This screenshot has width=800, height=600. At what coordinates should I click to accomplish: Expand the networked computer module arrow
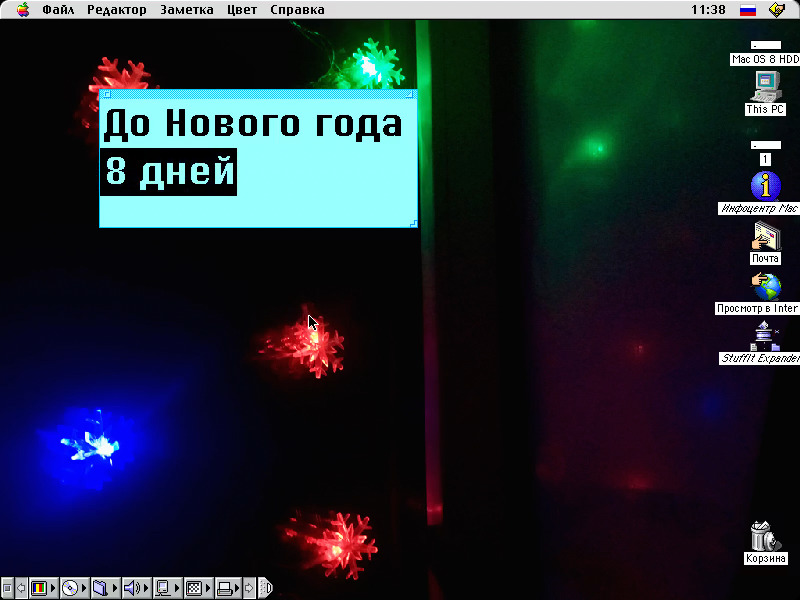pos(178,589)
